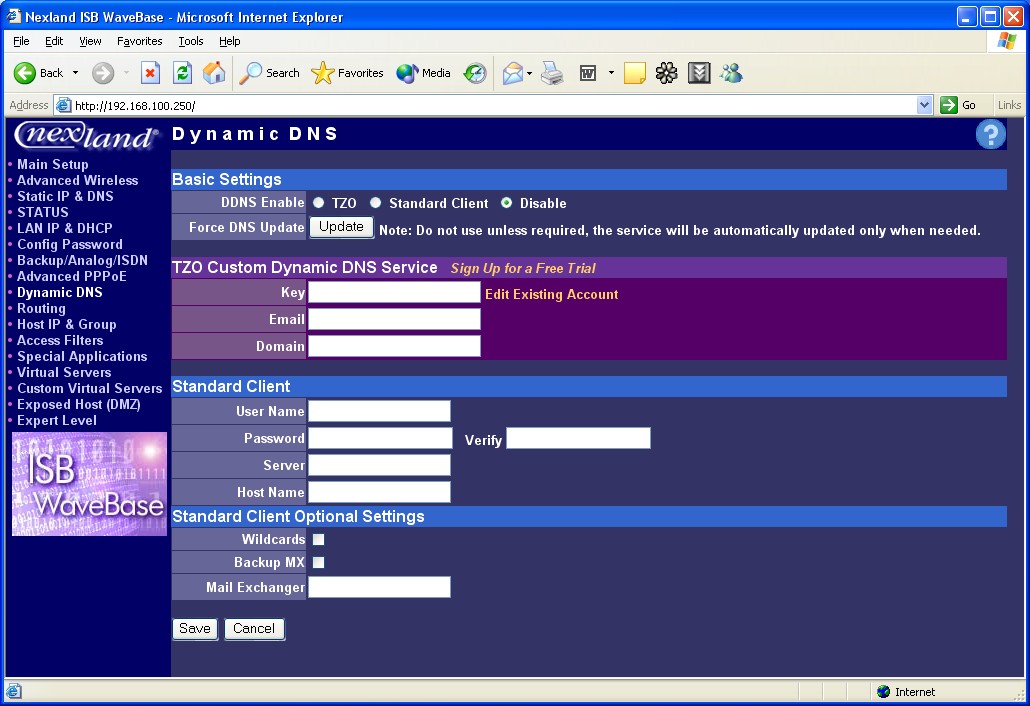1030x706 pixels.
Task: Open the Routing page
Action: tap(41, 308)
